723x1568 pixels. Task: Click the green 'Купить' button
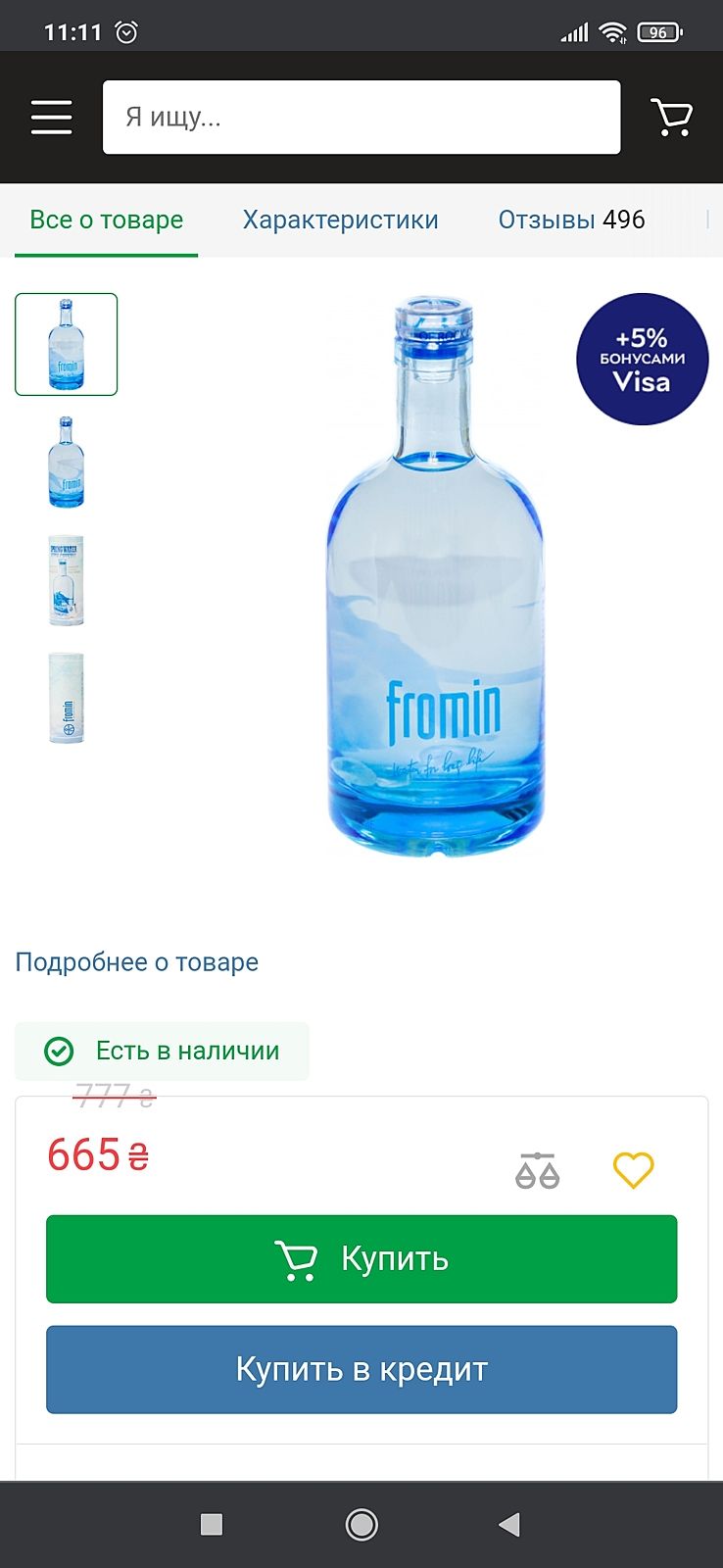[361, 1259]
